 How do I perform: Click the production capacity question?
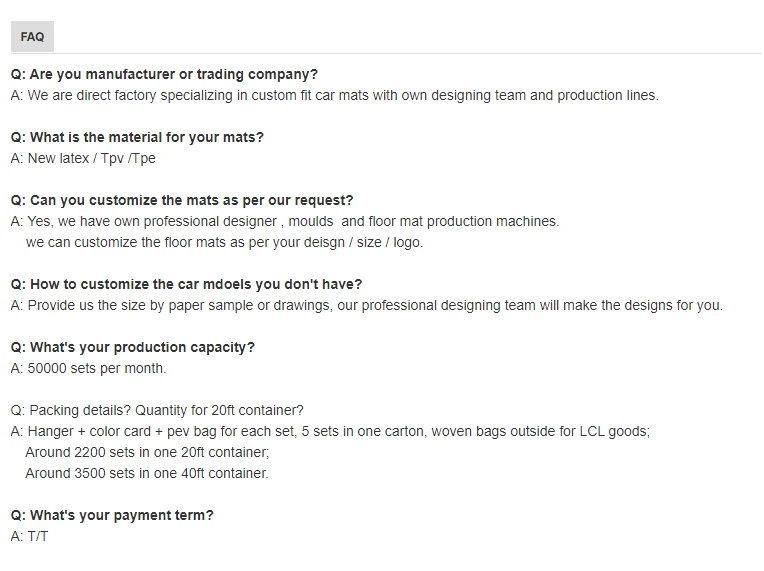[x=132, y=347]
